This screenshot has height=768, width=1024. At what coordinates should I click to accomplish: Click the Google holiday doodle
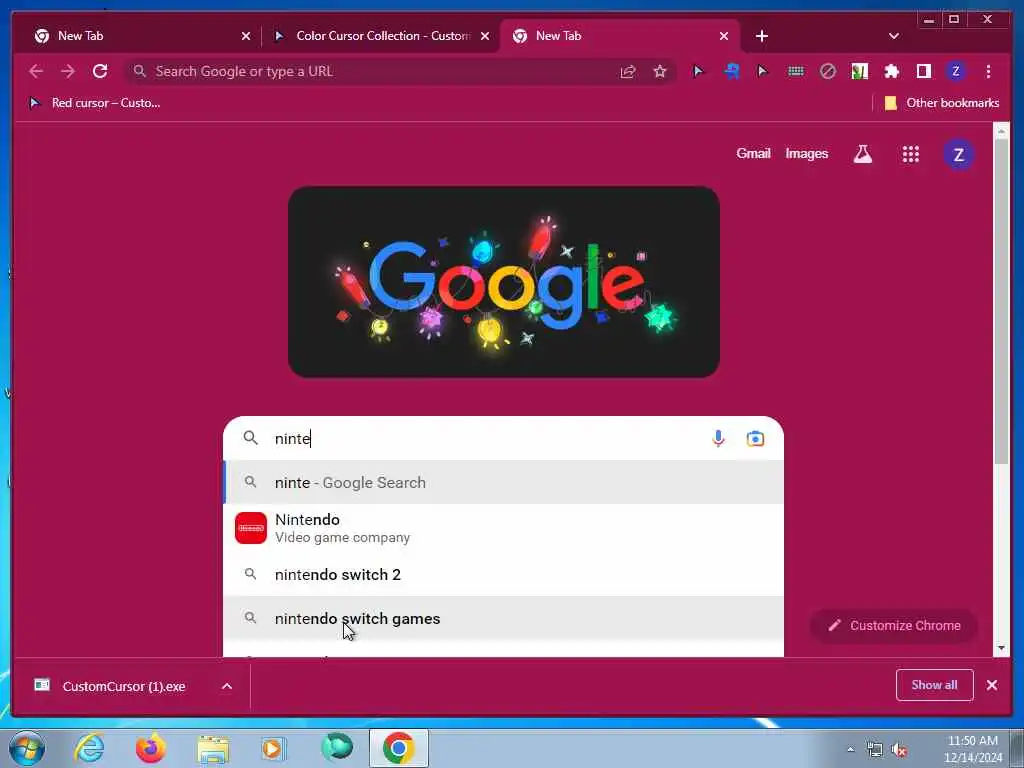point(504,281)
